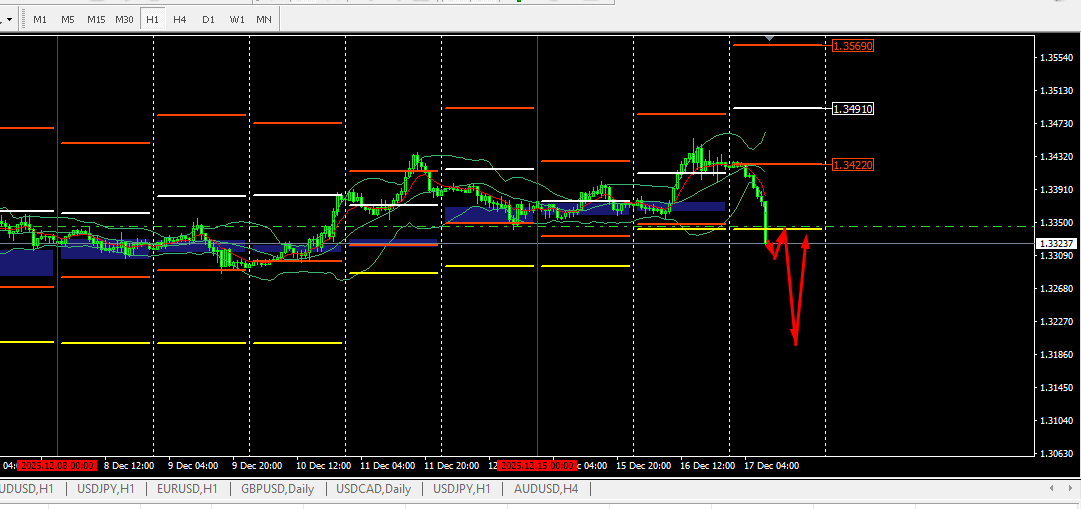1081x509 pixels.
Task: Click the 10 Dec 12:00 time label
Action: tap(323, 466)
